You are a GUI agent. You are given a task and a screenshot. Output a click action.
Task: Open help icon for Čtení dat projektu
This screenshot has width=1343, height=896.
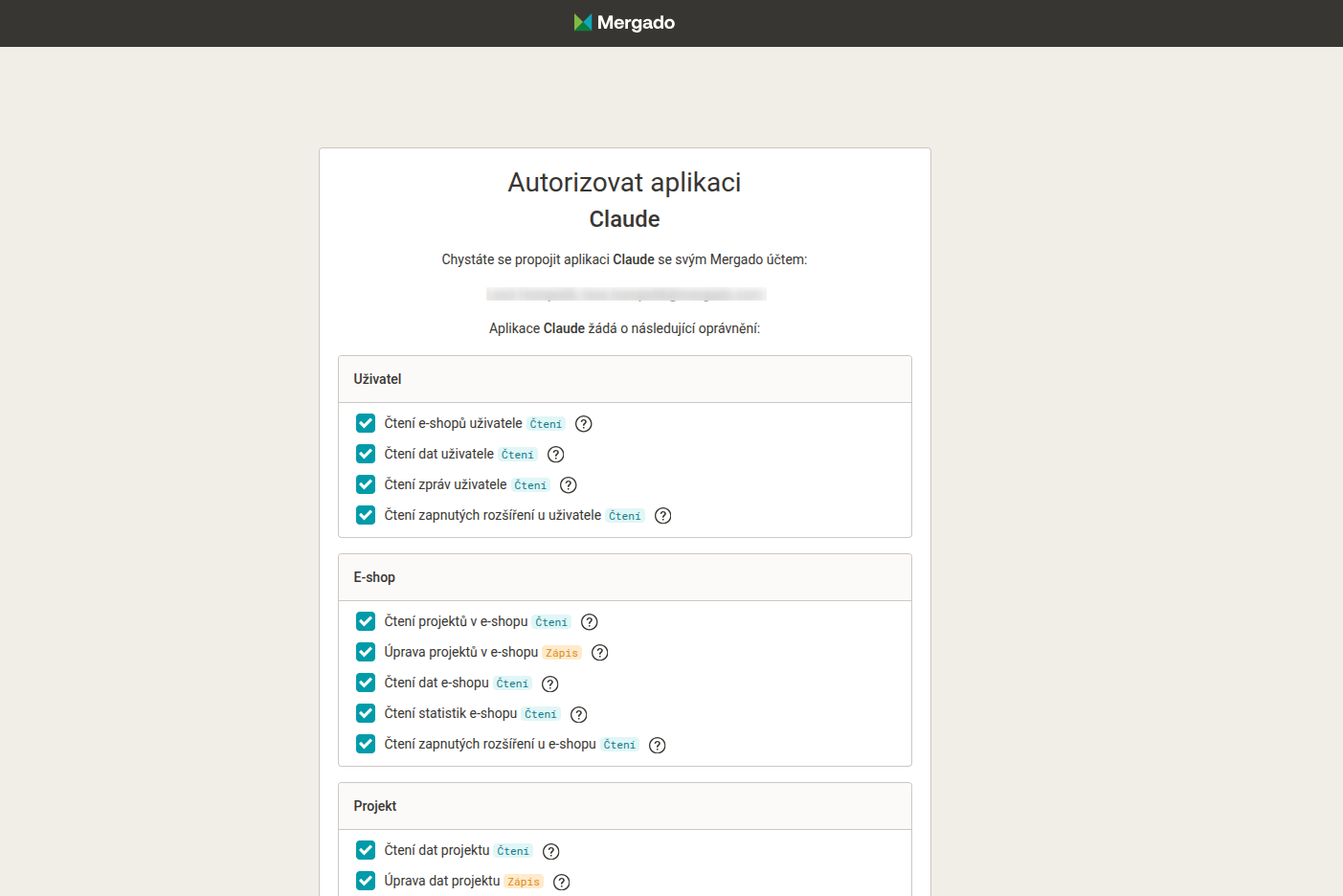(551, 851)
